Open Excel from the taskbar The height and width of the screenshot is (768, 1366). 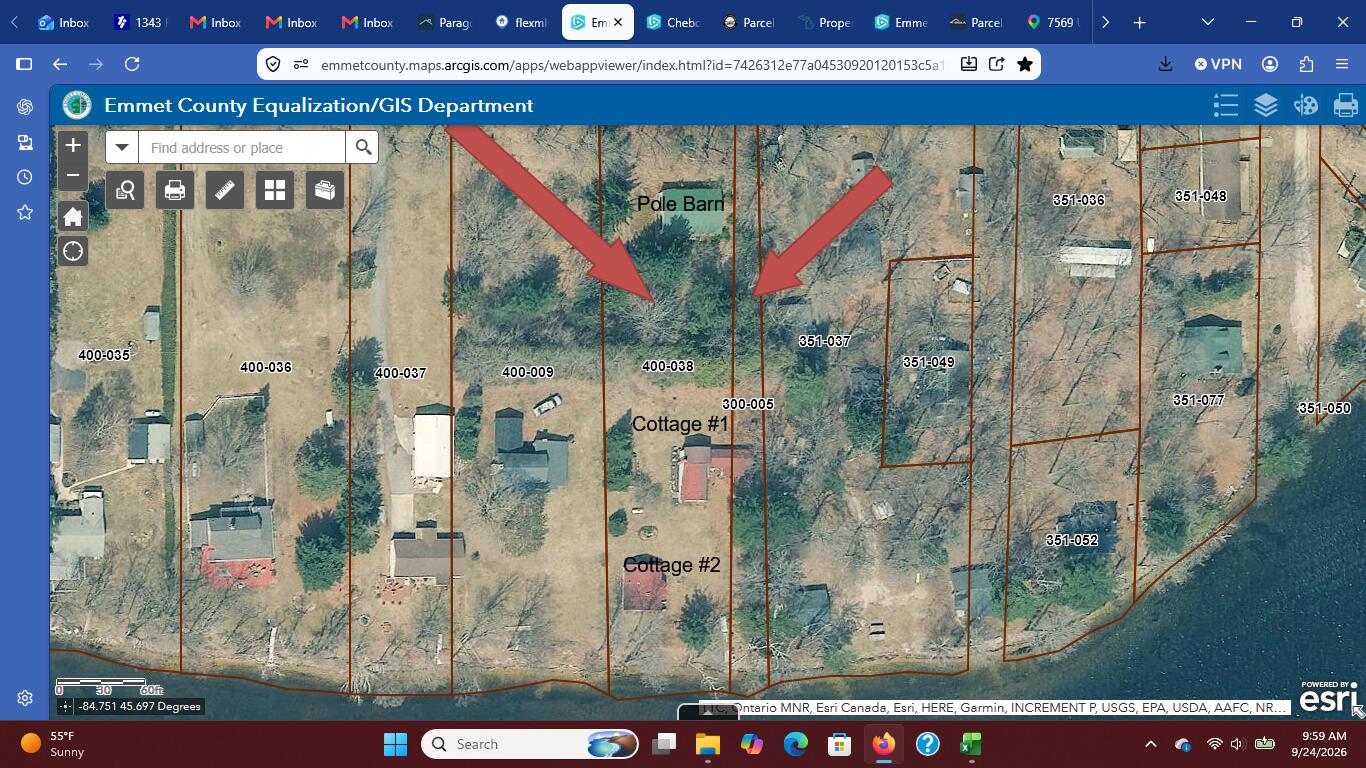(970, 744)
